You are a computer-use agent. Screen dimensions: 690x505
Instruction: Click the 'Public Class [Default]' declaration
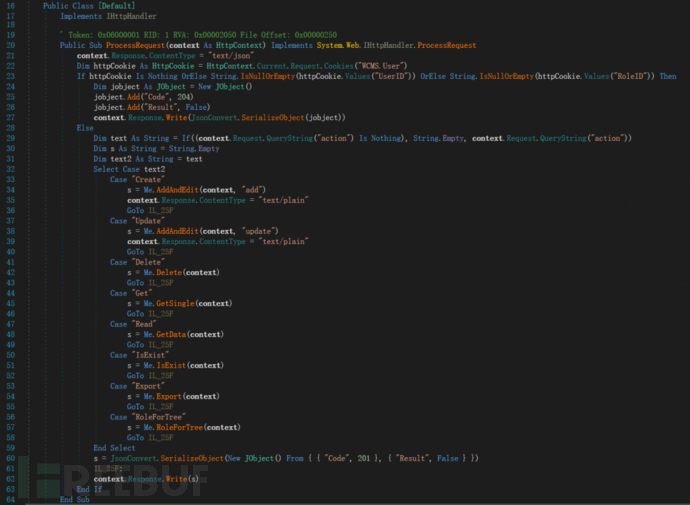(x=89, y=6)
